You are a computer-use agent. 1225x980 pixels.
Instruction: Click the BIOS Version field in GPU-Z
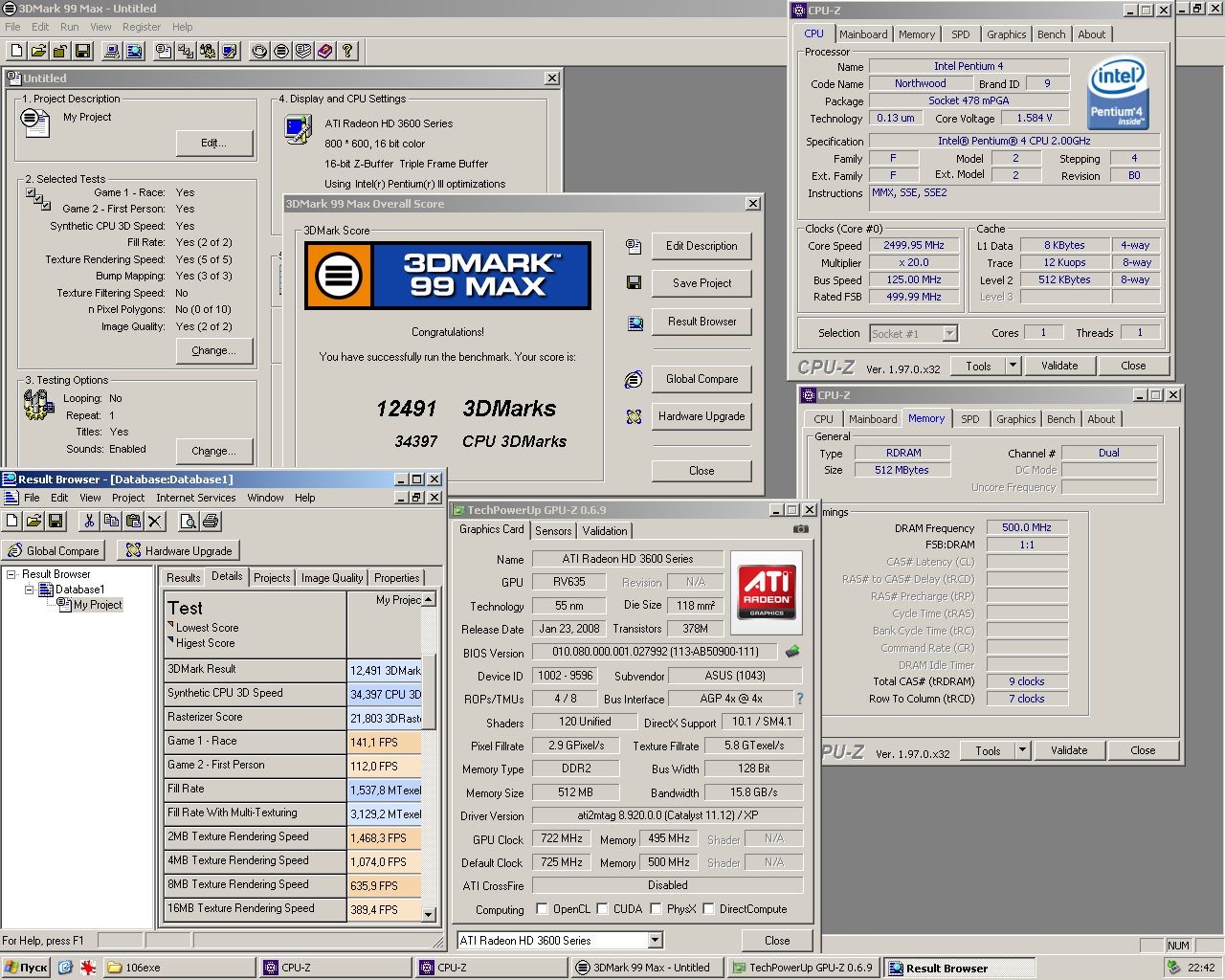point(656,652)
